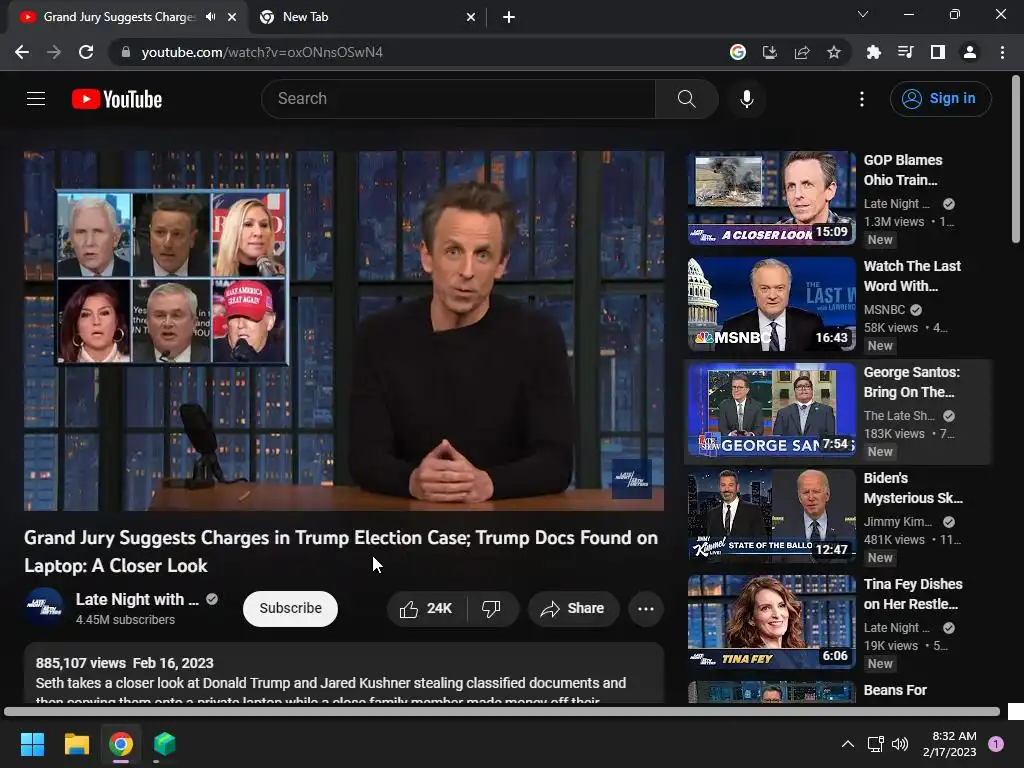Open volume control in system tray
Image resolution: width=1024 pixels, height=768 pixels.
coord(900,744)
